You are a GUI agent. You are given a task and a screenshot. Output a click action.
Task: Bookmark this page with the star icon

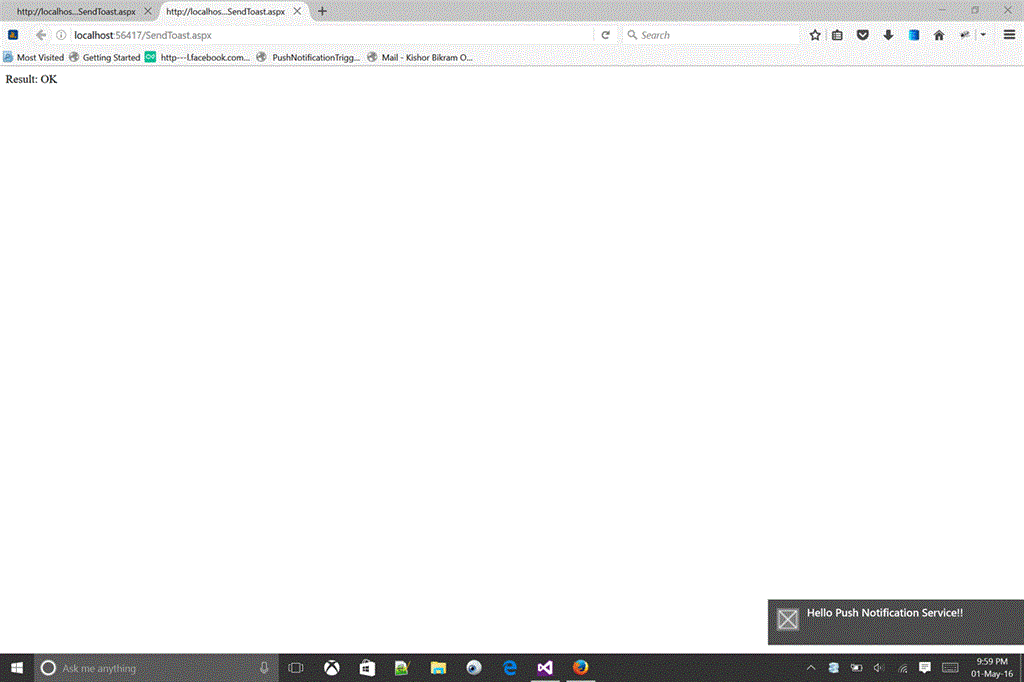(x=815, y=34)
